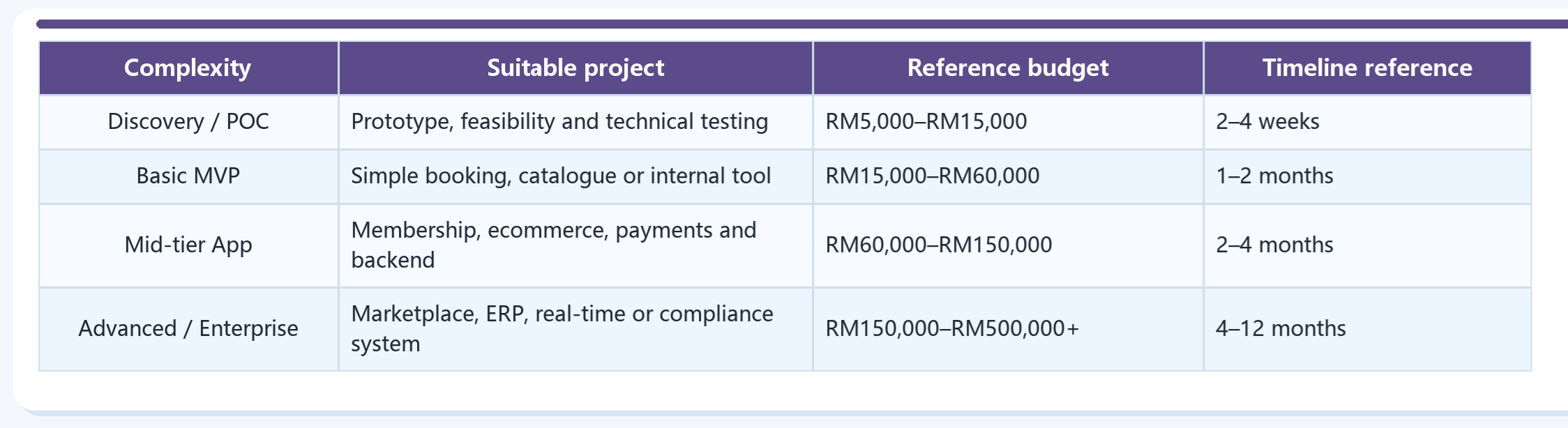
Task: Click the 4–12 months timeline cell
Action: tap(1367, 328)
